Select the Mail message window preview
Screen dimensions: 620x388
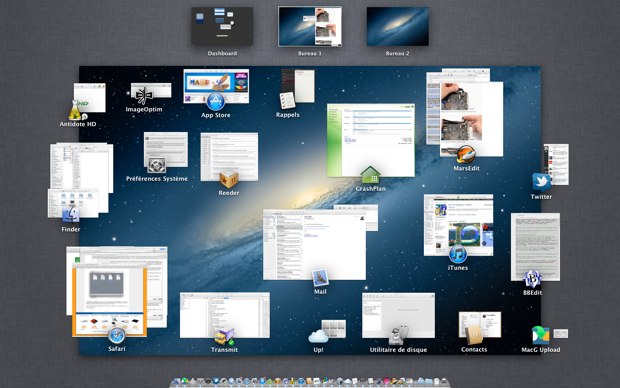click(314, 245)
